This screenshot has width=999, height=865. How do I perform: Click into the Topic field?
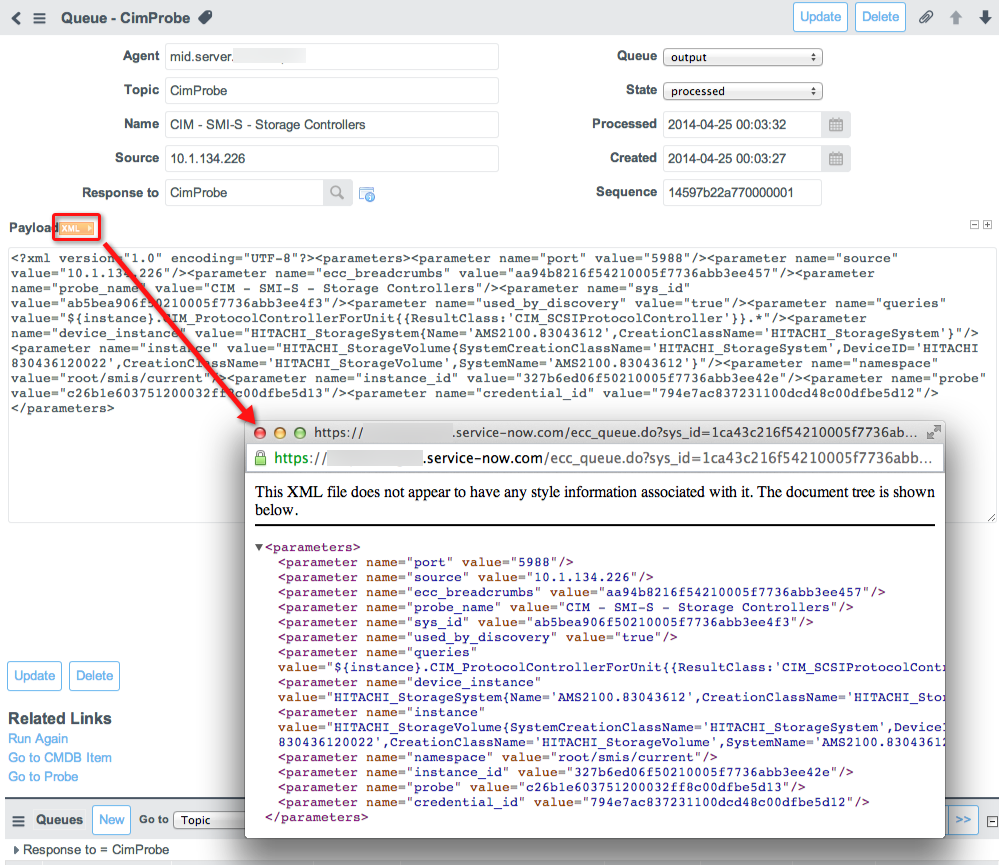331,90
